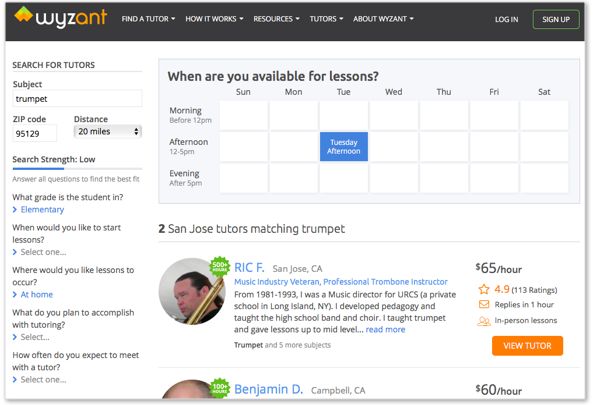597x405 pixels.
Task: Toggle the Saturday Evening availability cell
Action: click(544, 178)
